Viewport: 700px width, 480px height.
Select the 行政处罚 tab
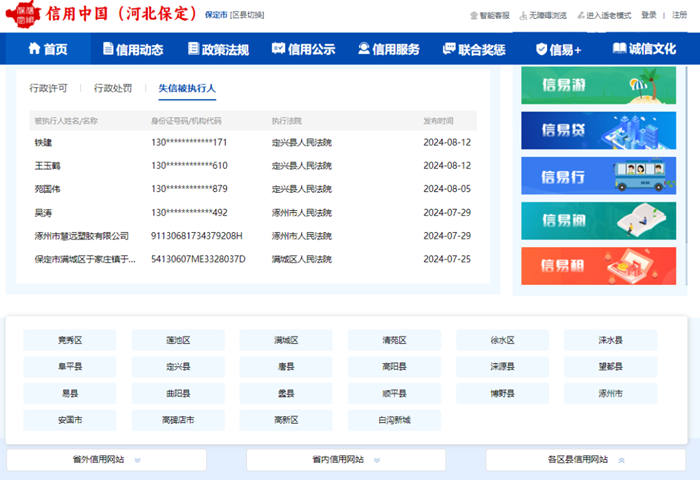coord(112,88)
